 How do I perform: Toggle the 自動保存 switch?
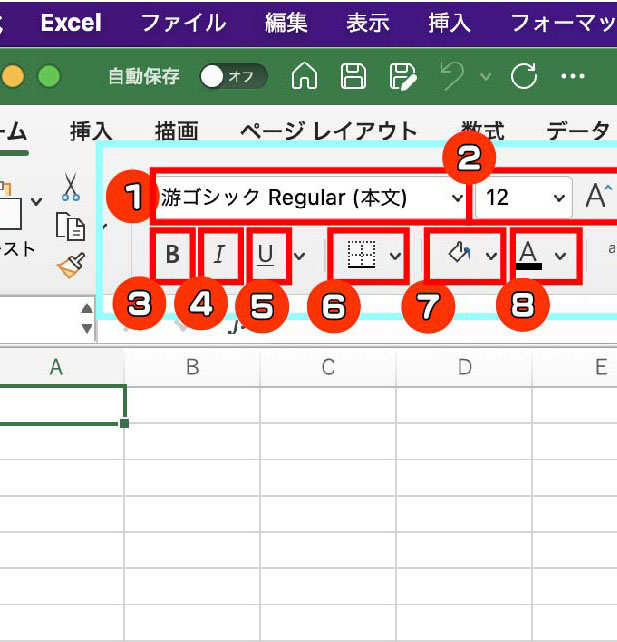(x=233, y=76)
